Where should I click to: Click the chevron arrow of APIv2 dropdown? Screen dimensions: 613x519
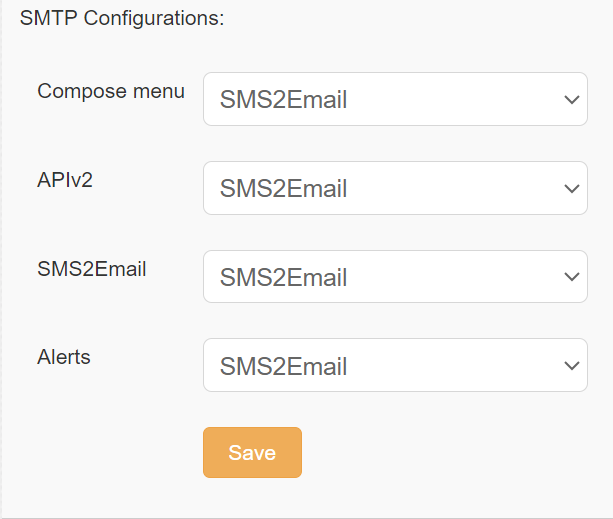click(x=572, y=189)
